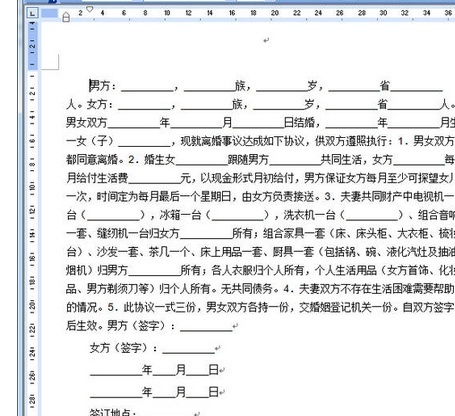Click the phrase '以现金形式月初给付'
This screenshot has height=416, width=455.
coord(247,178)
